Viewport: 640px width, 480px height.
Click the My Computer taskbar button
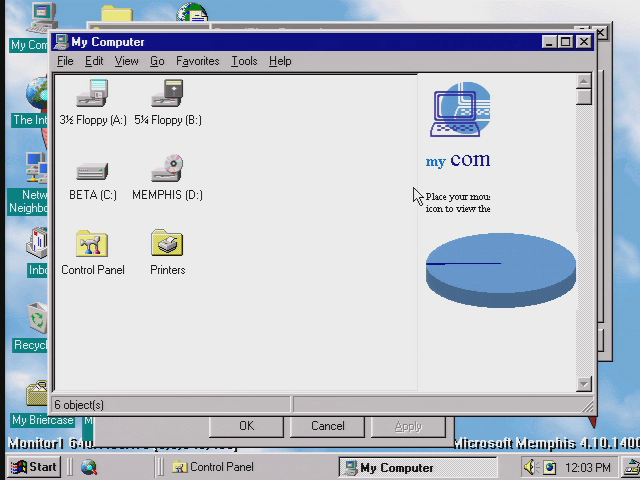(417, 467)
